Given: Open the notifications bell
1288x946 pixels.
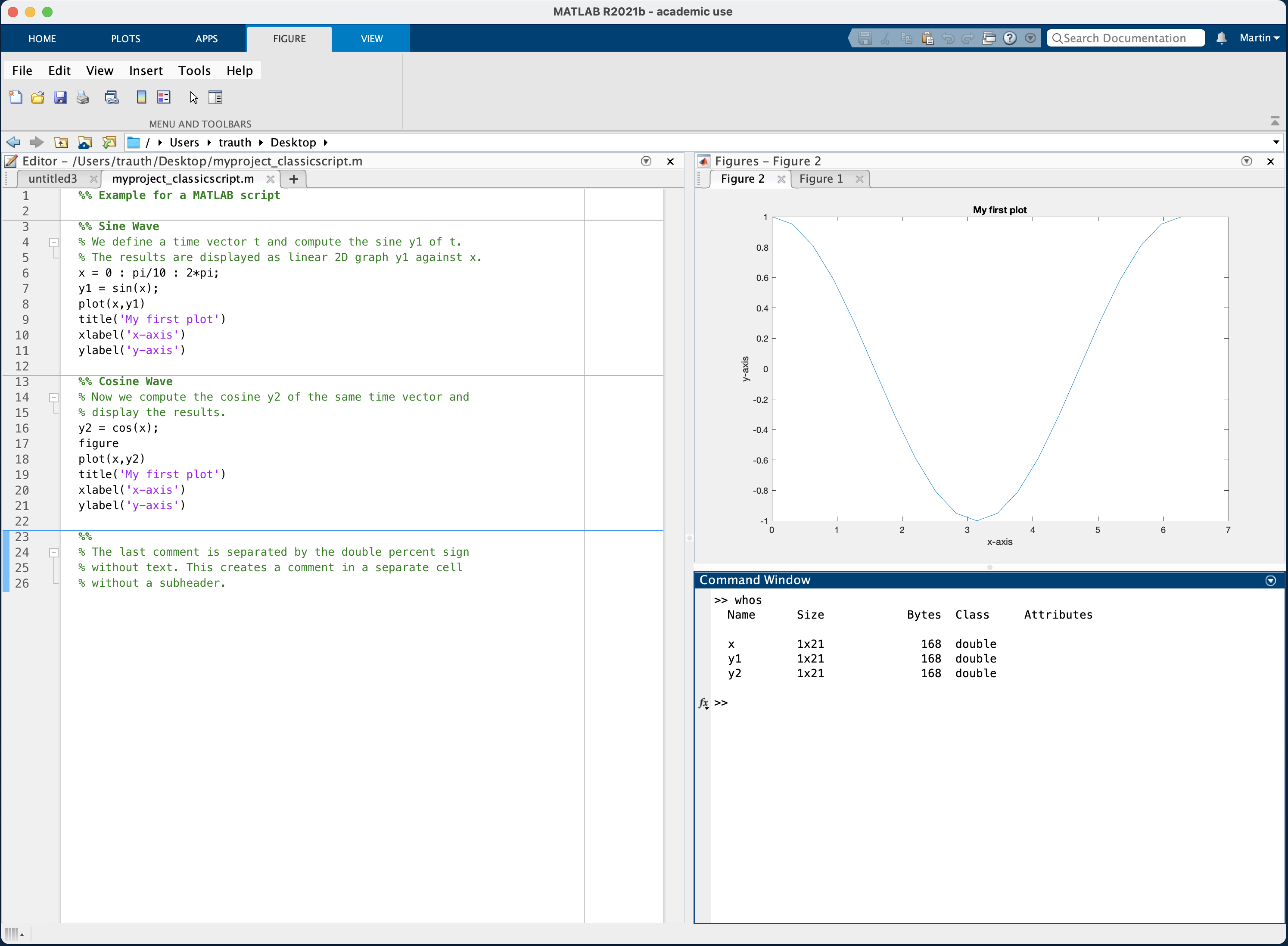Looking at the screenshot, I should click(x=1221, y=38).
